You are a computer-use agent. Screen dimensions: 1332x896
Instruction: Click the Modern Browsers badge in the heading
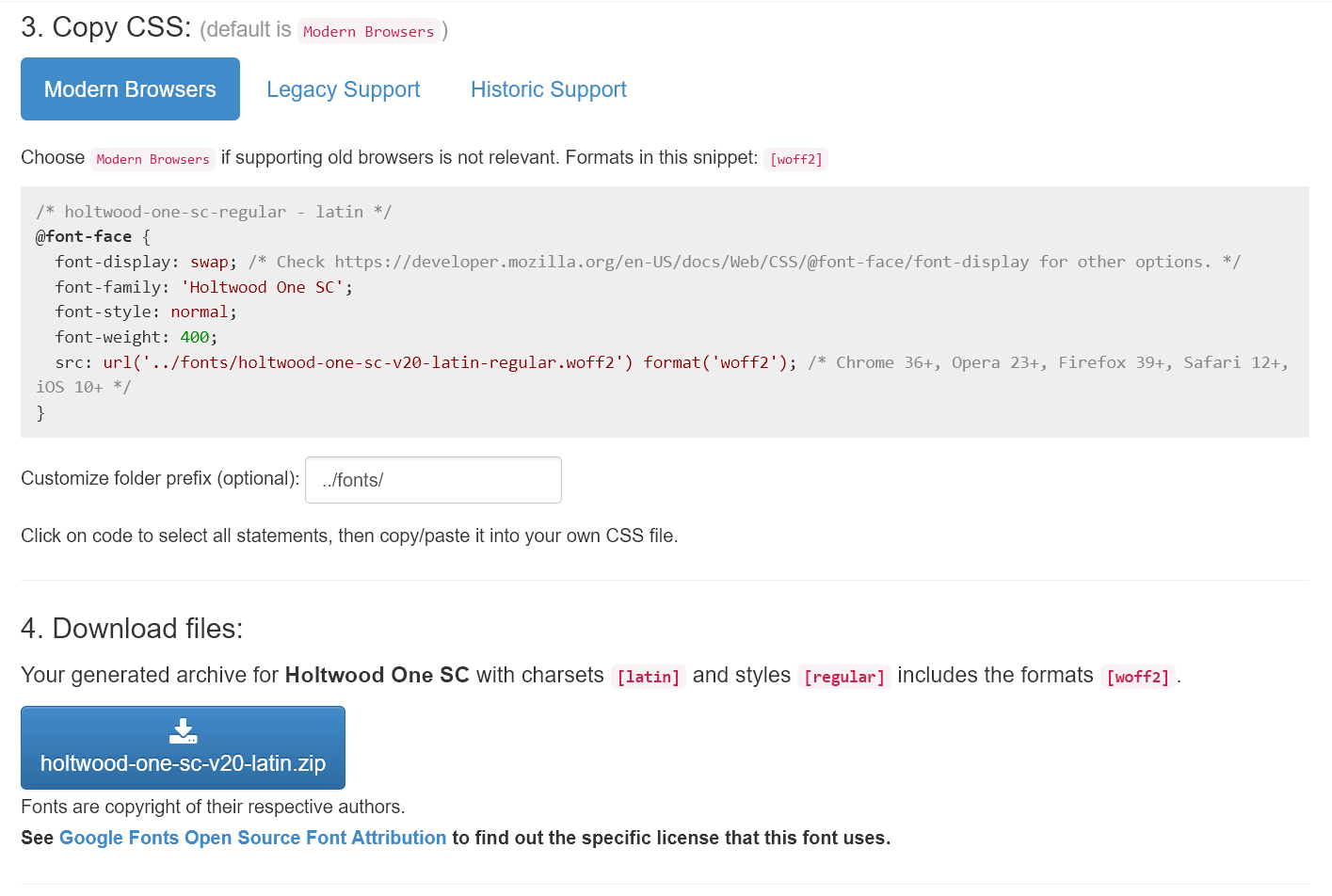pos(368,31)
